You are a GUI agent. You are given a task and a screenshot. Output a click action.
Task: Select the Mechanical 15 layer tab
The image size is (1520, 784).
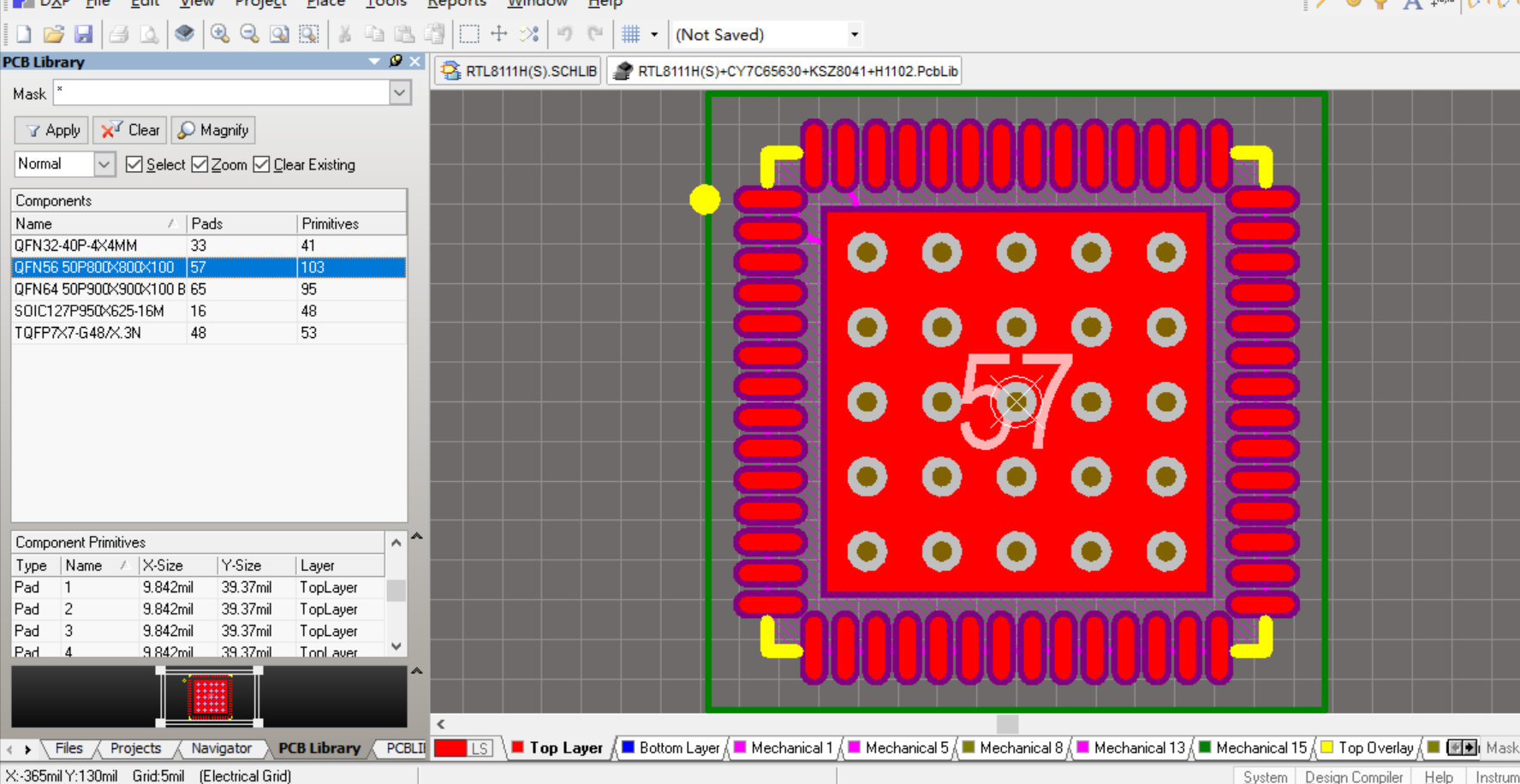click(x=1253, y=748)
